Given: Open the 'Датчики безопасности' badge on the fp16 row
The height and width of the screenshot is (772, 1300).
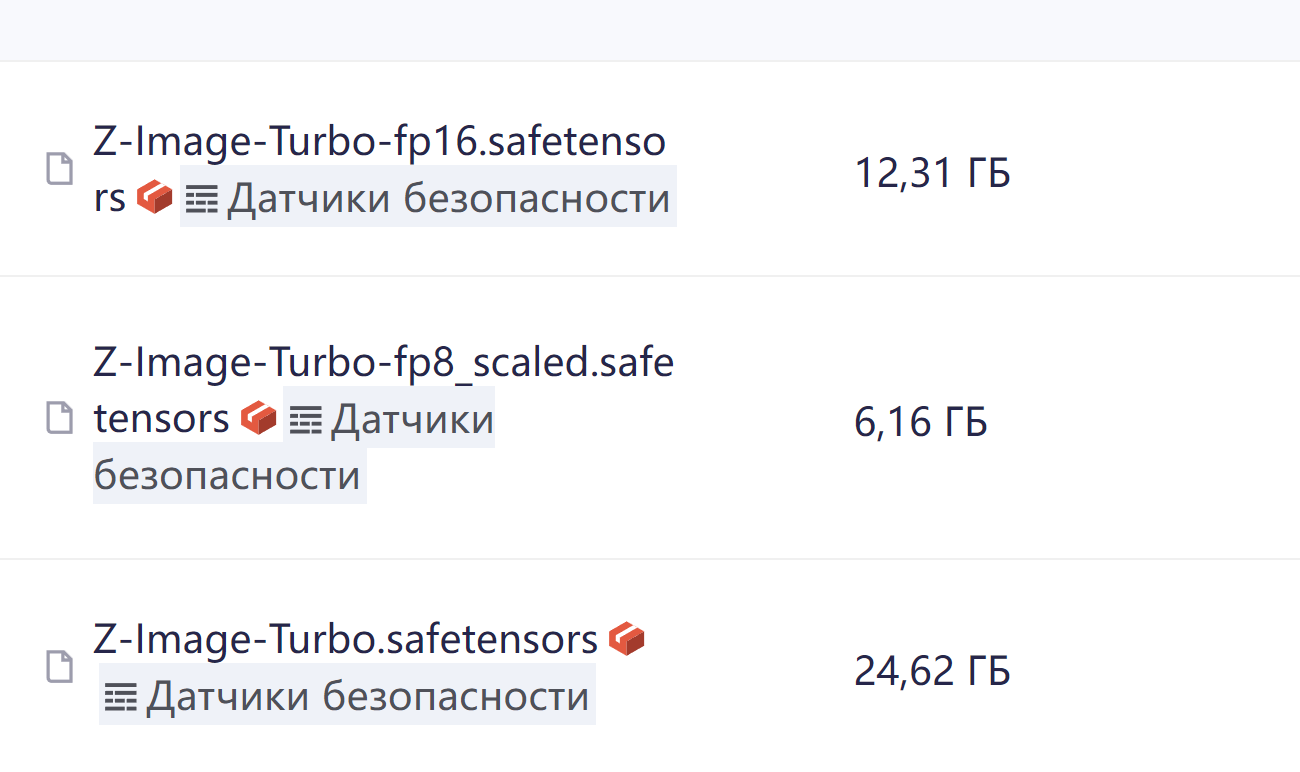Looking at the screenshot, I should click(447, 199).
